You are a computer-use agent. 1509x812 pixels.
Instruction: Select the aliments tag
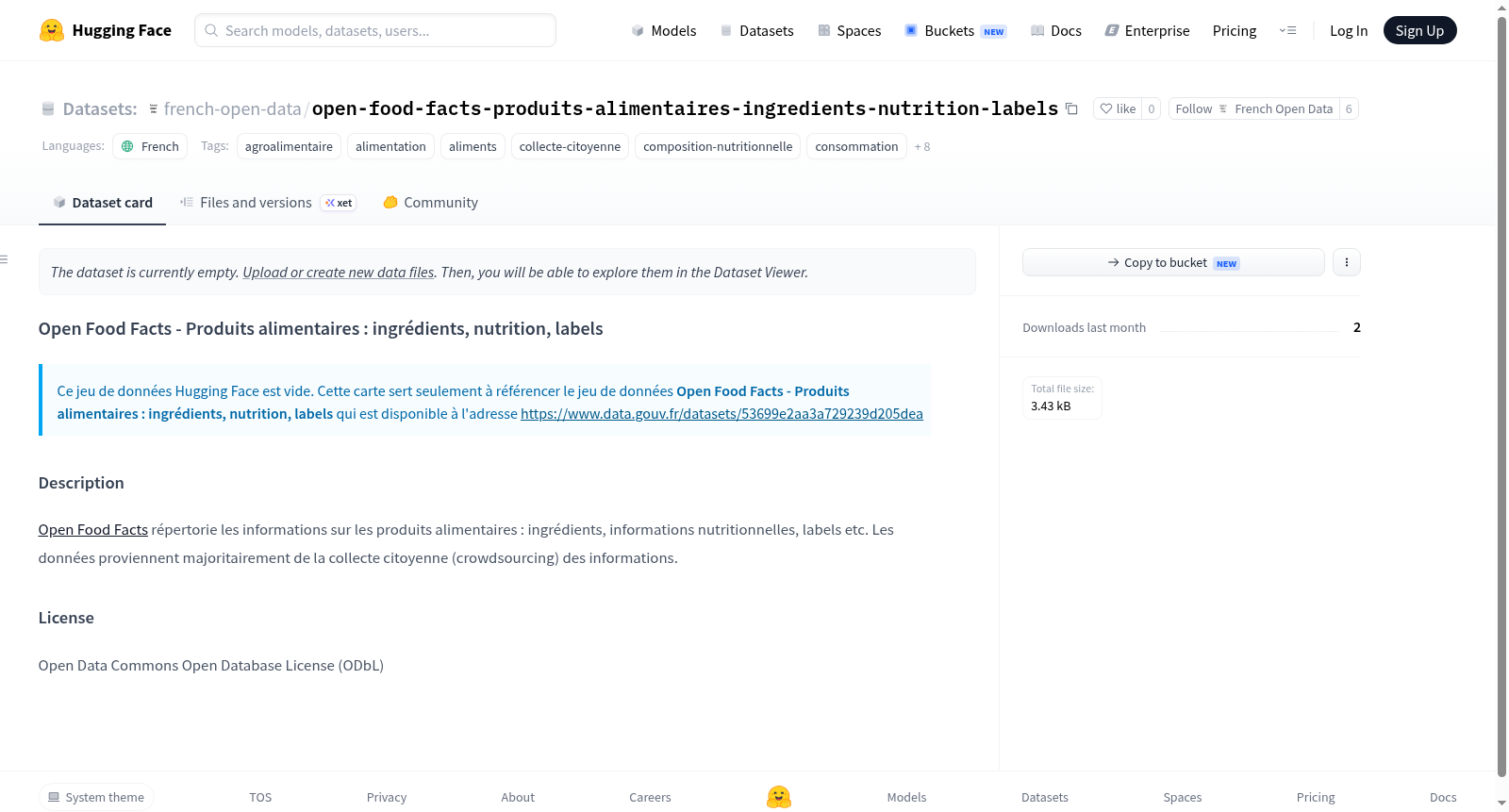pos(473,146)
